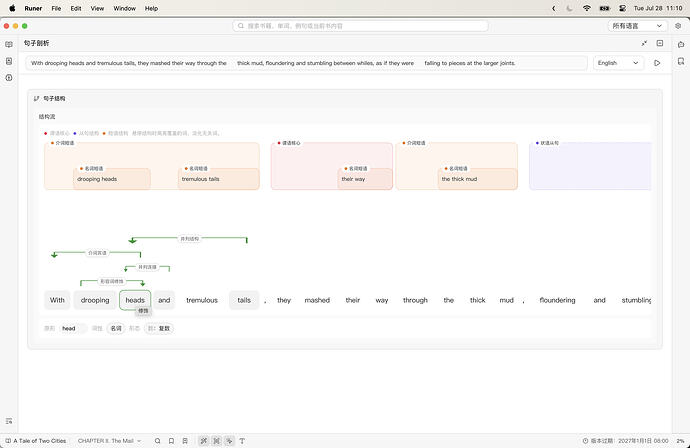Image resolution: width=690 pixels, height=448 pixels.
Task: Open the English language dropdown
Action: [x=618, y=63]
